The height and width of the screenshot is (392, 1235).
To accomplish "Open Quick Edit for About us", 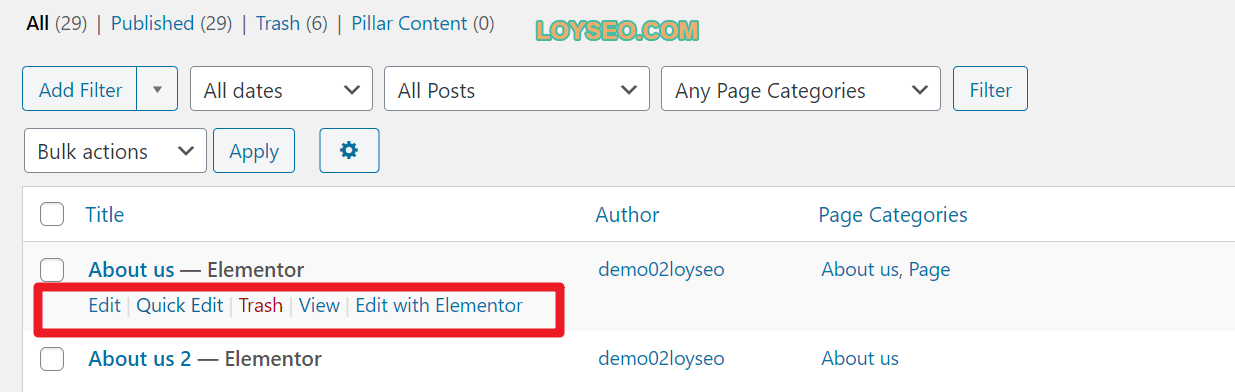I will tap(180, 305).
